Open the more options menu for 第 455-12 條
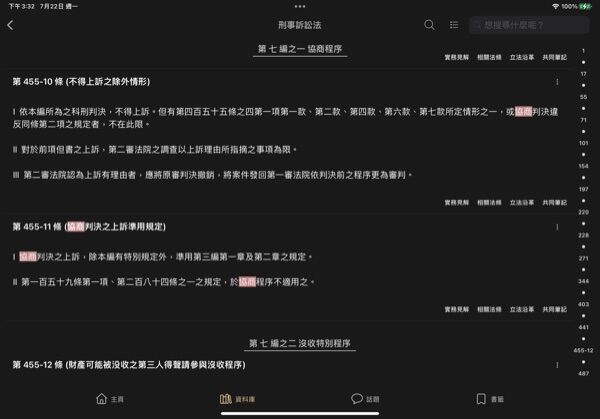600x419 pixels. point(557,365)
